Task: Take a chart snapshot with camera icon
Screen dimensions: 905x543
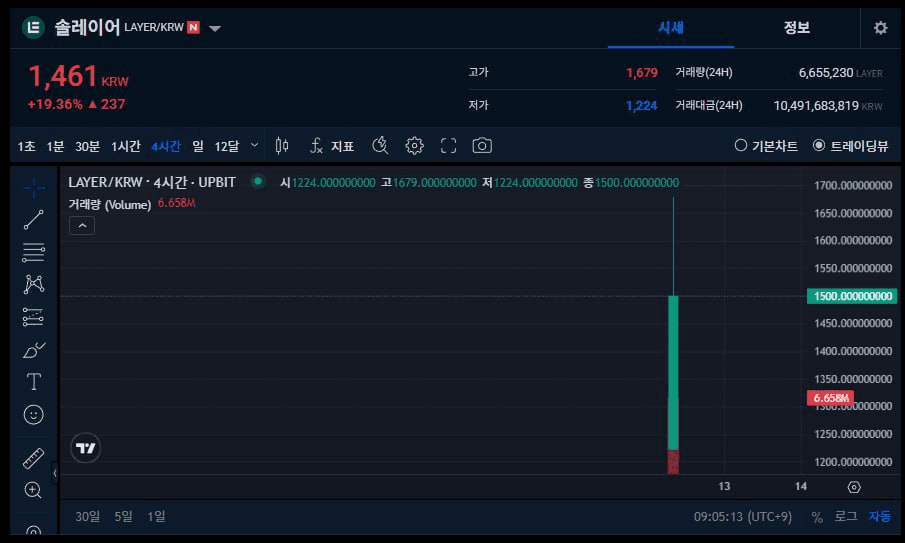Action: point(482,146)
